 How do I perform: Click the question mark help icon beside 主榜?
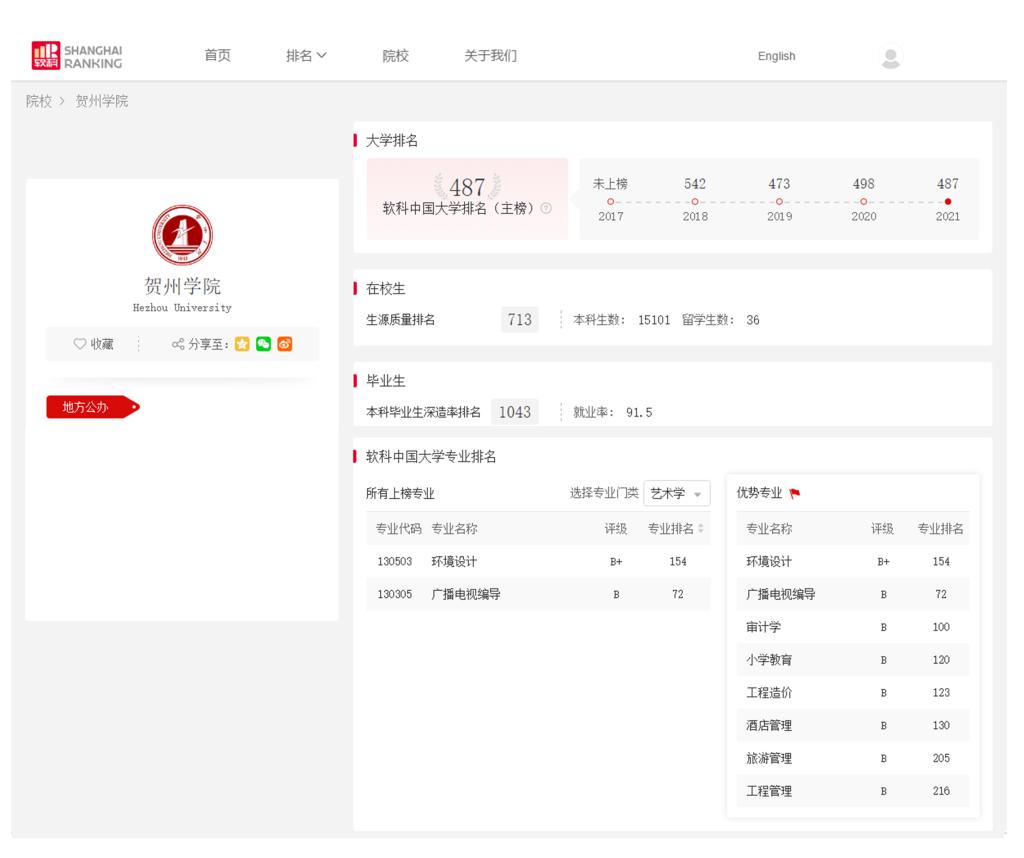[546, 209]
